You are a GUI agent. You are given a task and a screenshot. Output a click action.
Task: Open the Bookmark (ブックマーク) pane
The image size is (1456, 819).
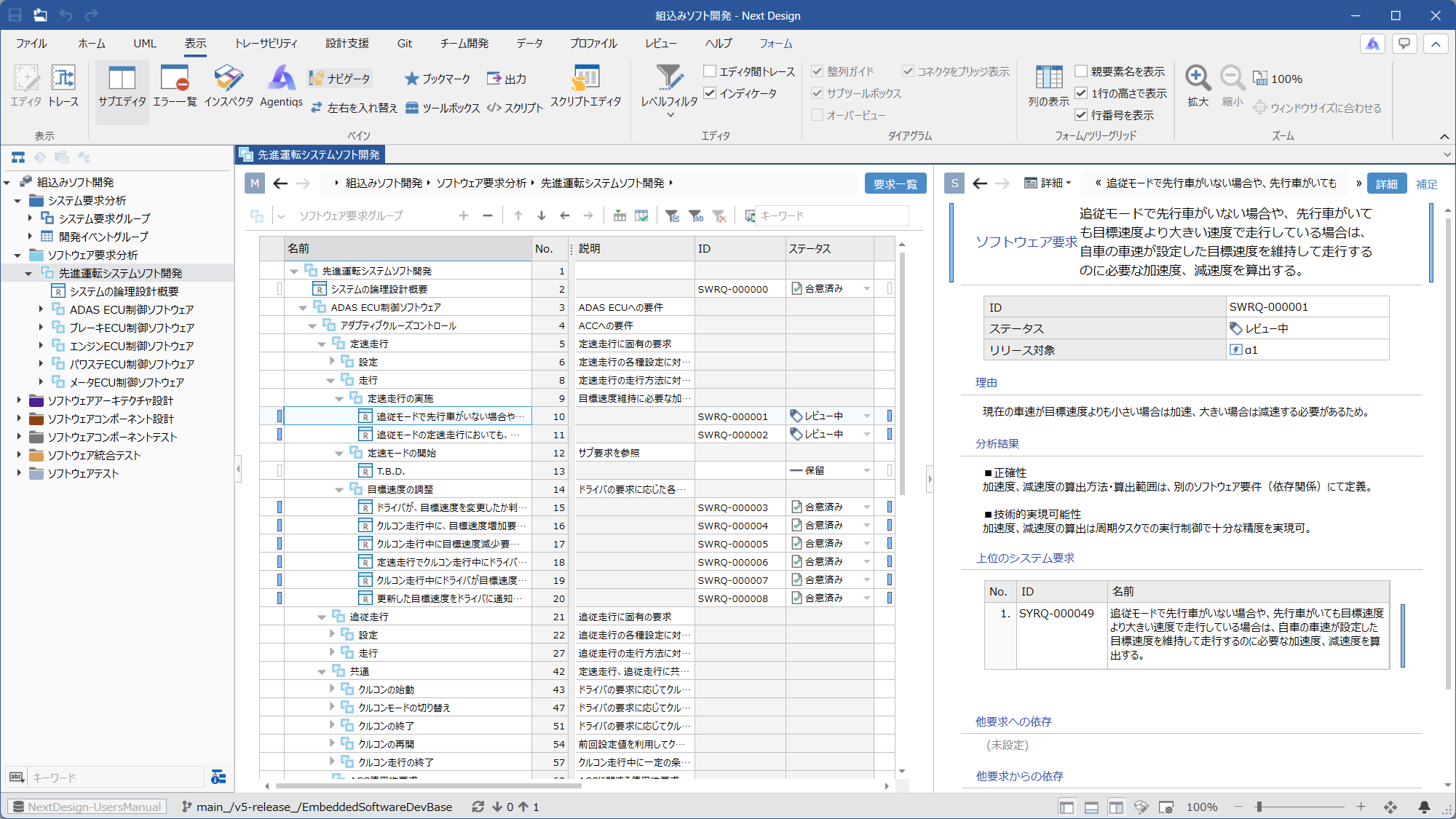437,79
